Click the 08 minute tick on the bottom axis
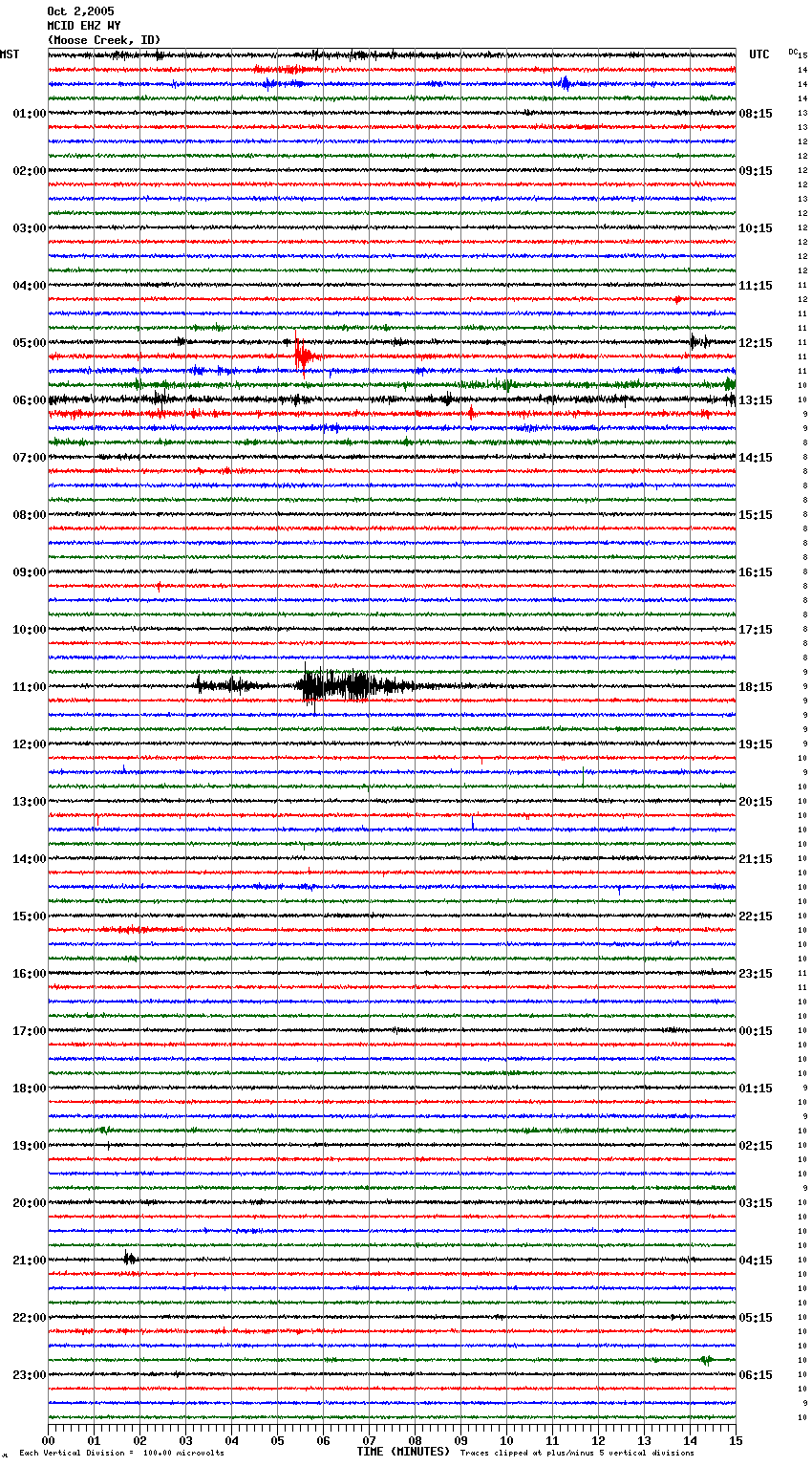 [x=415, y=1440]
